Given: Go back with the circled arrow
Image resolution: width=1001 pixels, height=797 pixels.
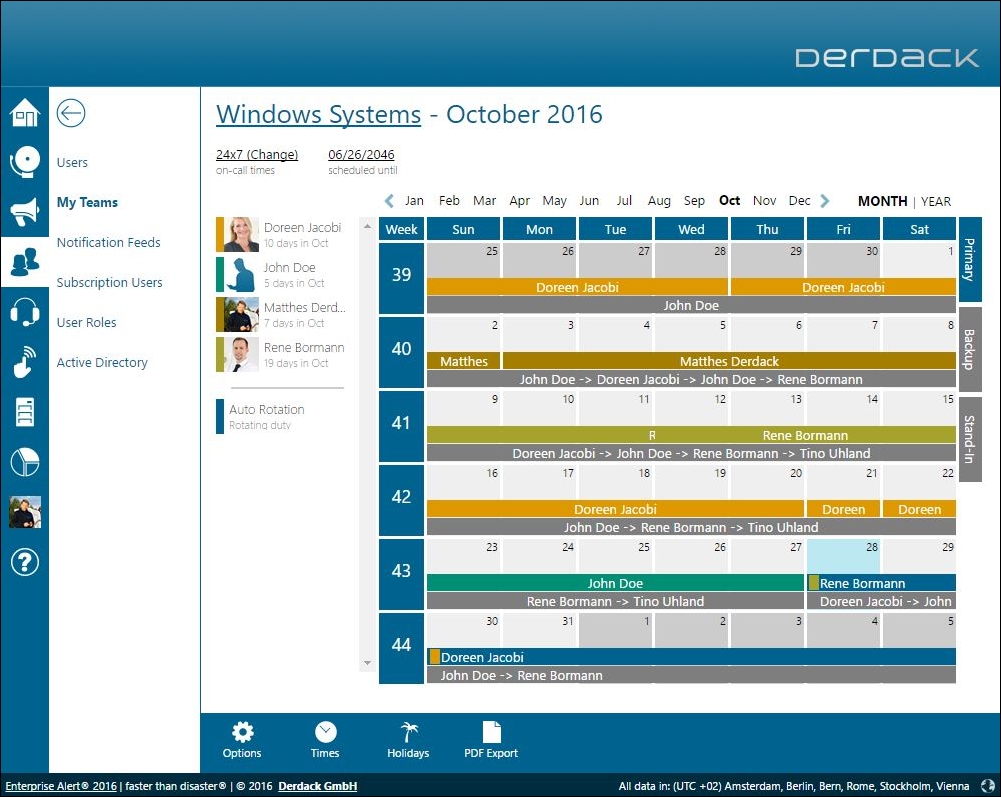Looking at the screenshot, I should pyautogui.click(x=71, y=113).
